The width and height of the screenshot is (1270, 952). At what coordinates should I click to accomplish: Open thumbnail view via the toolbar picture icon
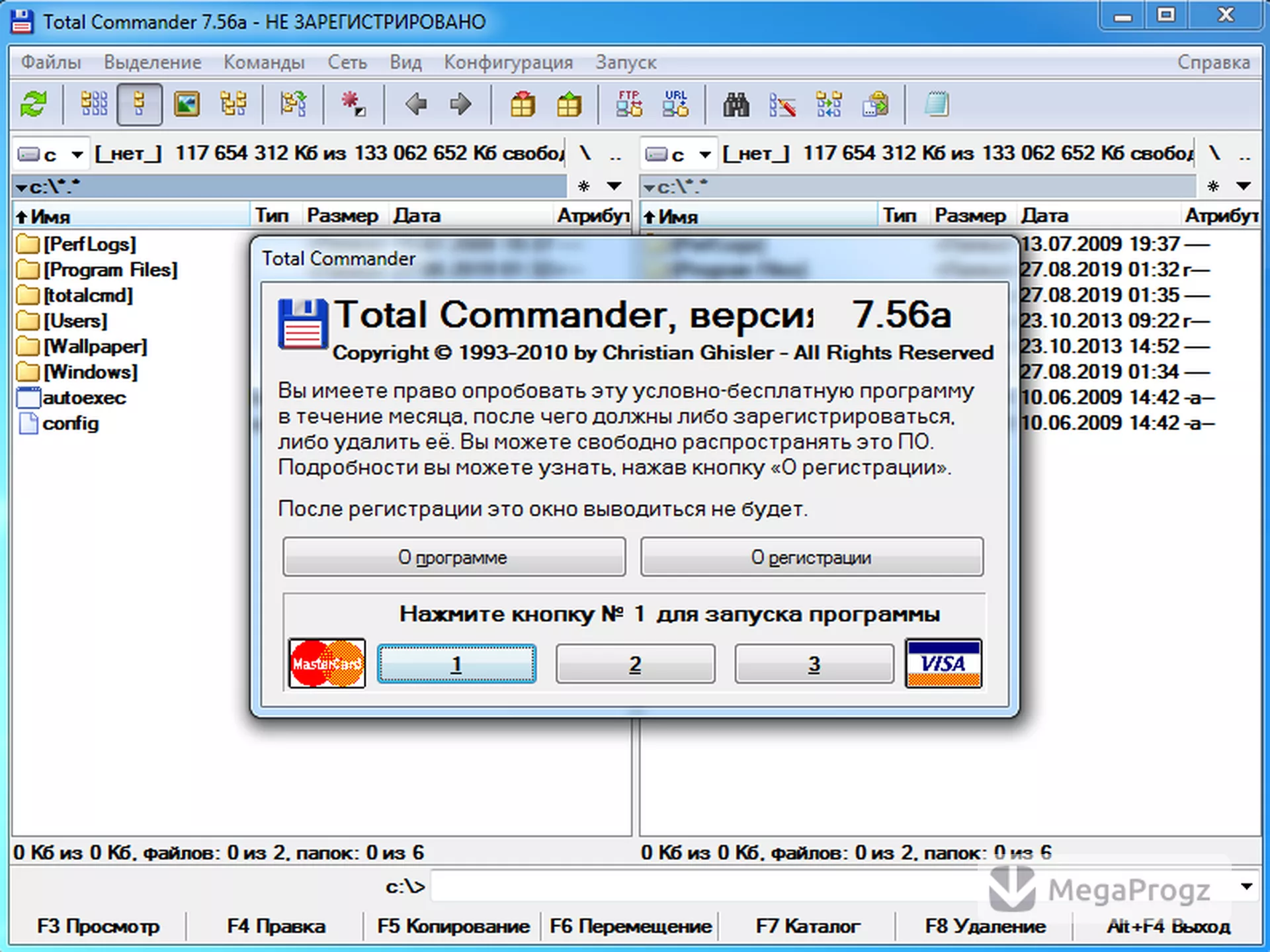[x=187, y=105]
